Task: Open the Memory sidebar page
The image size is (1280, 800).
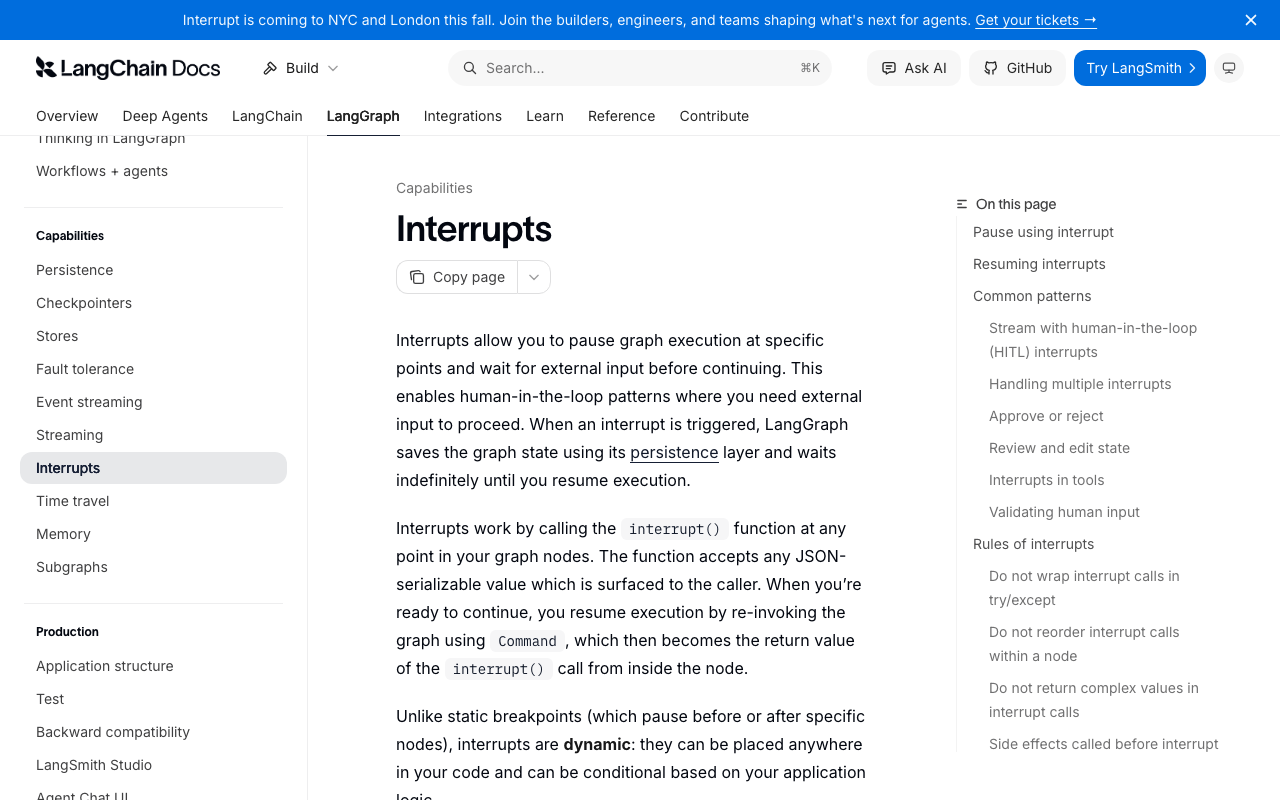Action: [x=153, y=534]
